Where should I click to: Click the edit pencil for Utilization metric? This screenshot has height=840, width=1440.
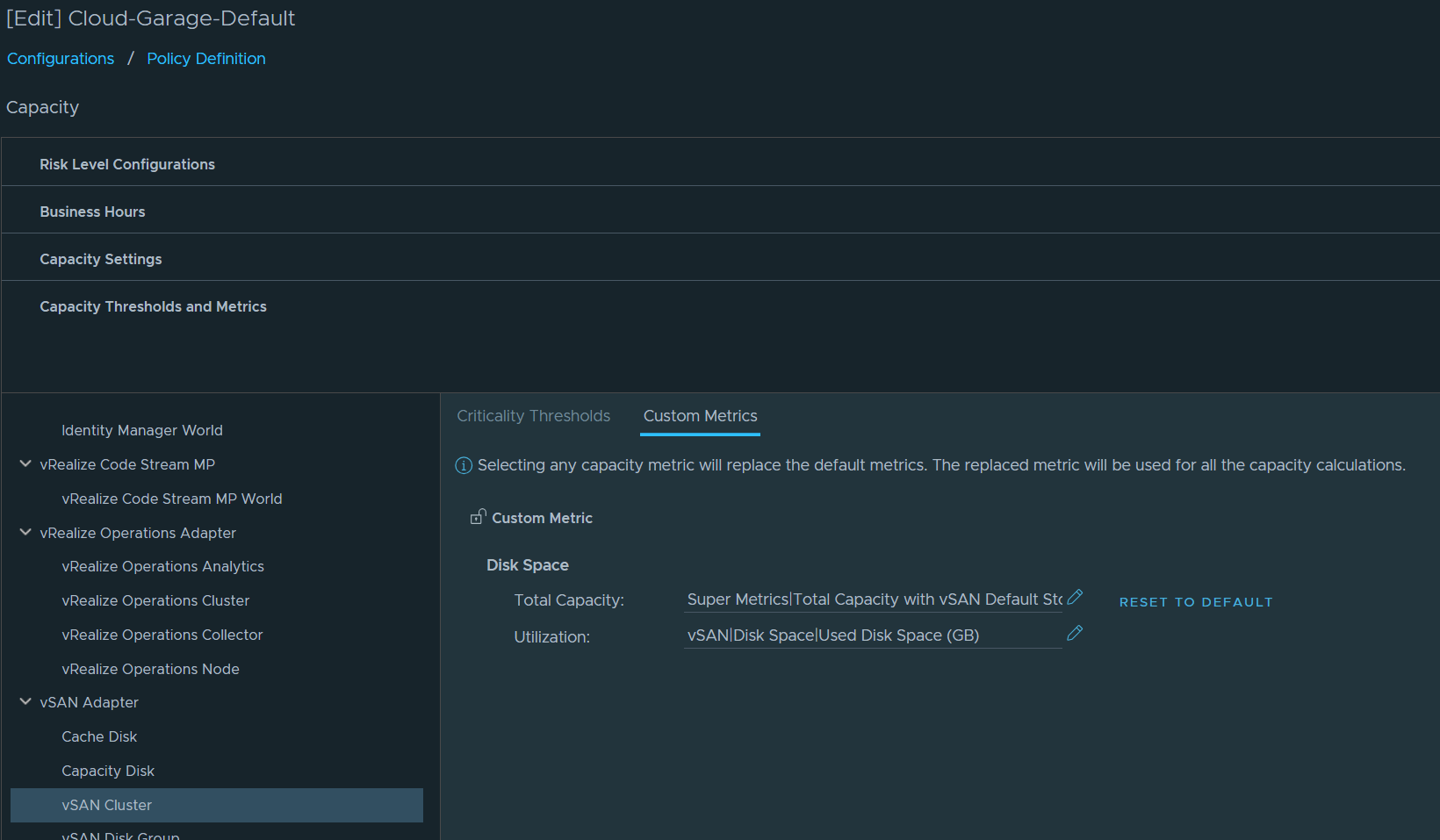tap(1074, 634)
